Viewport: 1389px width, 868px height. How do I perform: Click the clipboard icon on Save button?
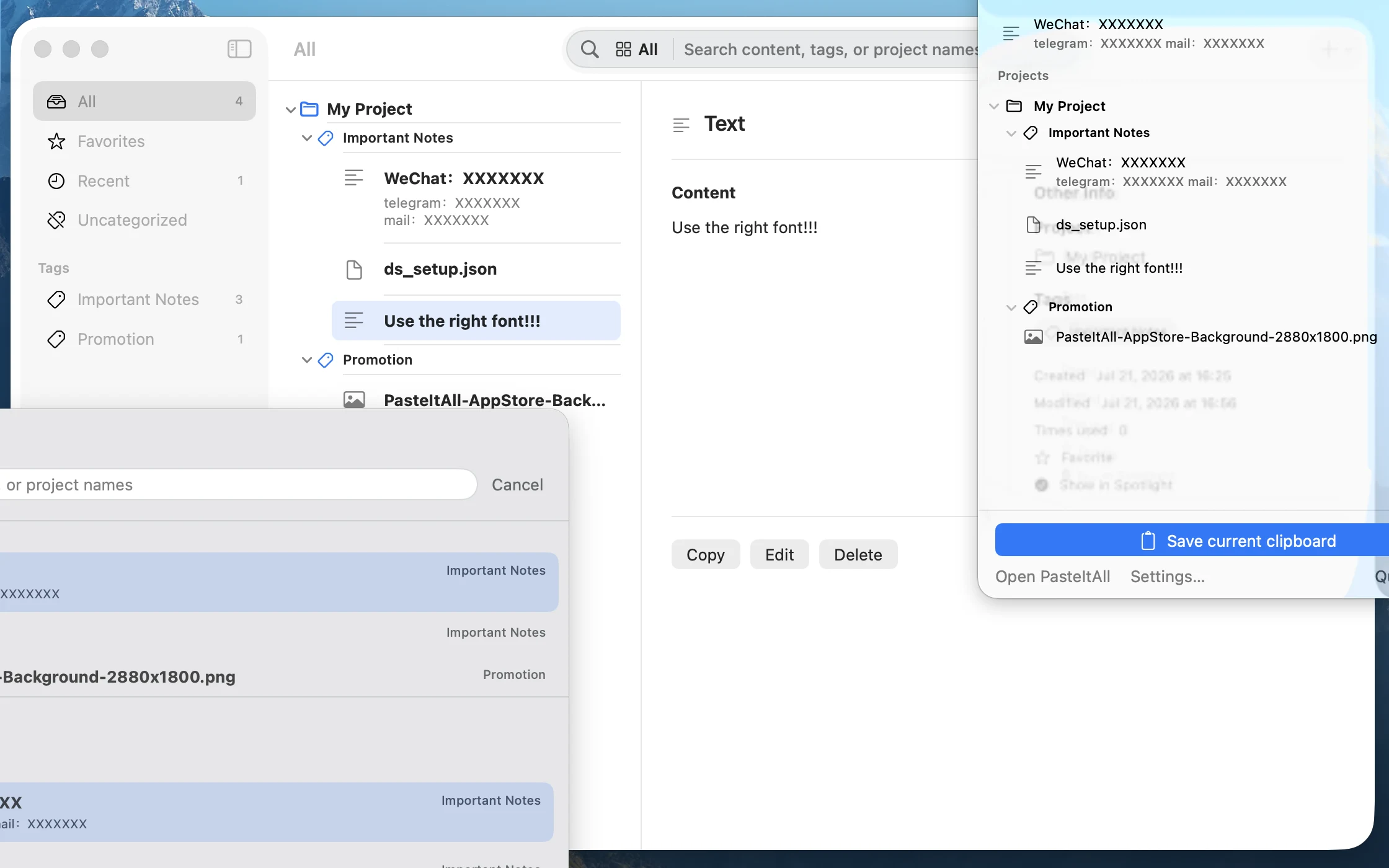(1148, 541)
